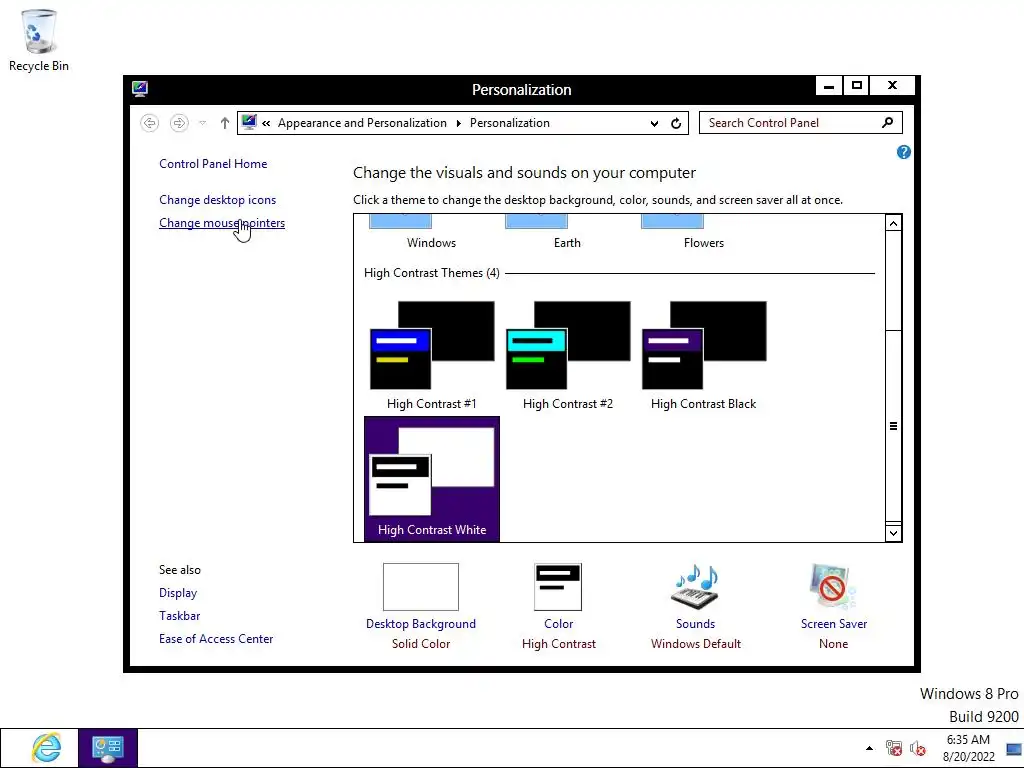Show hidden system tray icons
This screenshot has height=768, width=1024.
click(x=869, y=748)
